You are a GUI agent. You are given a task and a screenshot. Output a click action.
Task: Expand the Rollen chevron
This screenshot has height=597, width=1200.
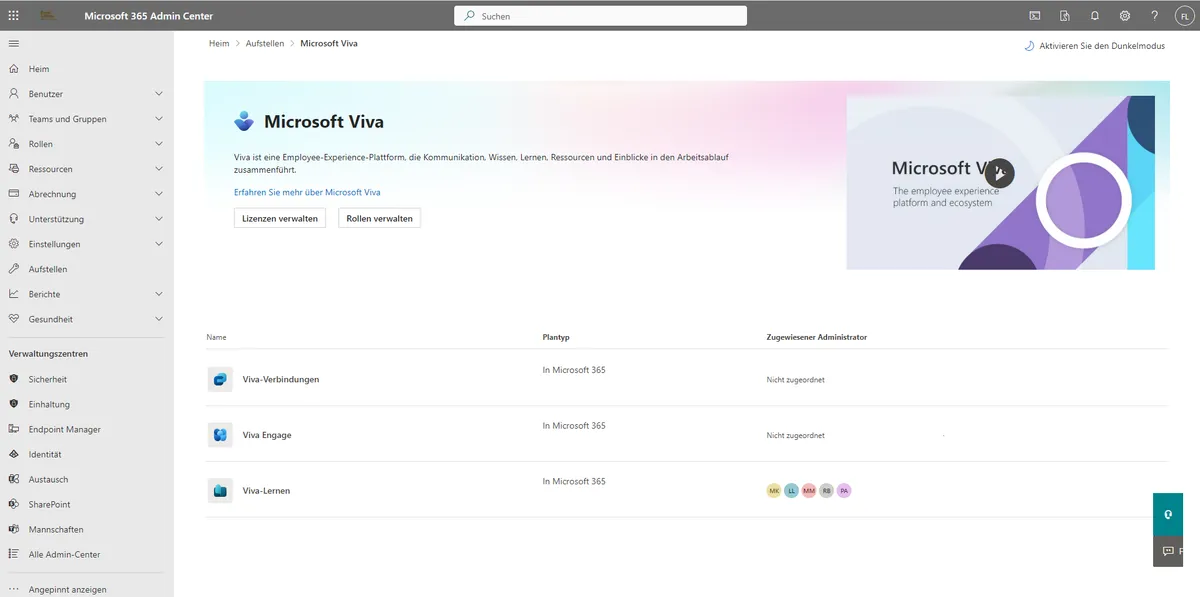(159, 144)
